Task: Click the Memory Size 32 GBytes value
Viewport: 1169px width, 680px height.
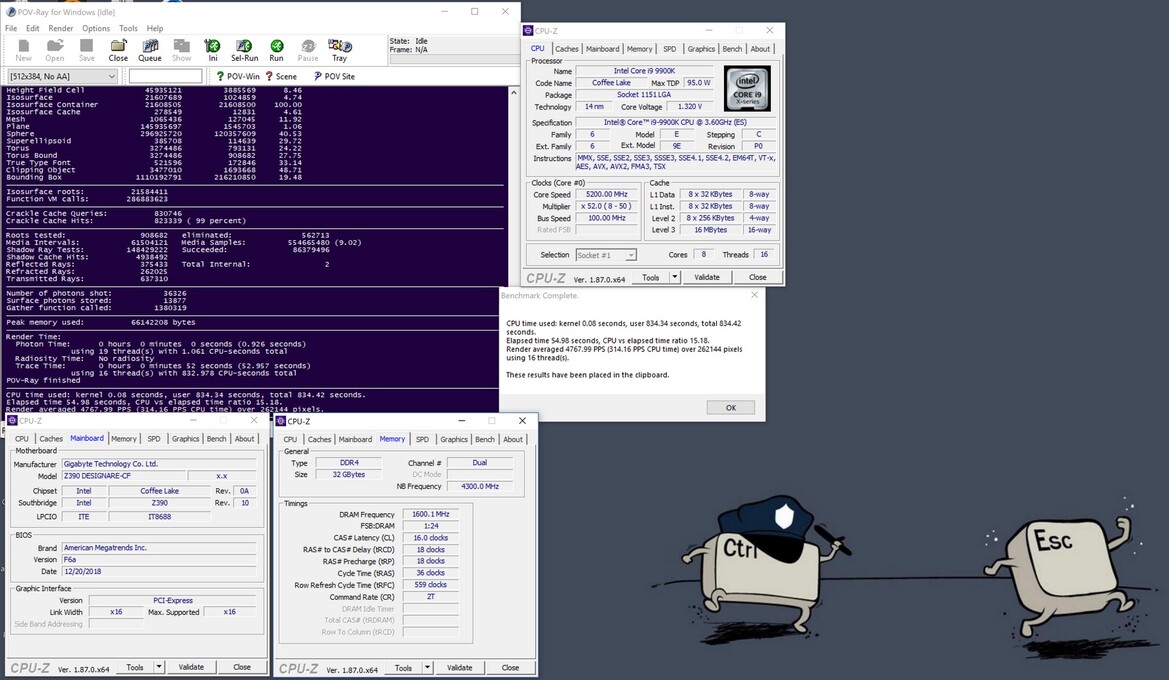Action: tap(349, 475)
